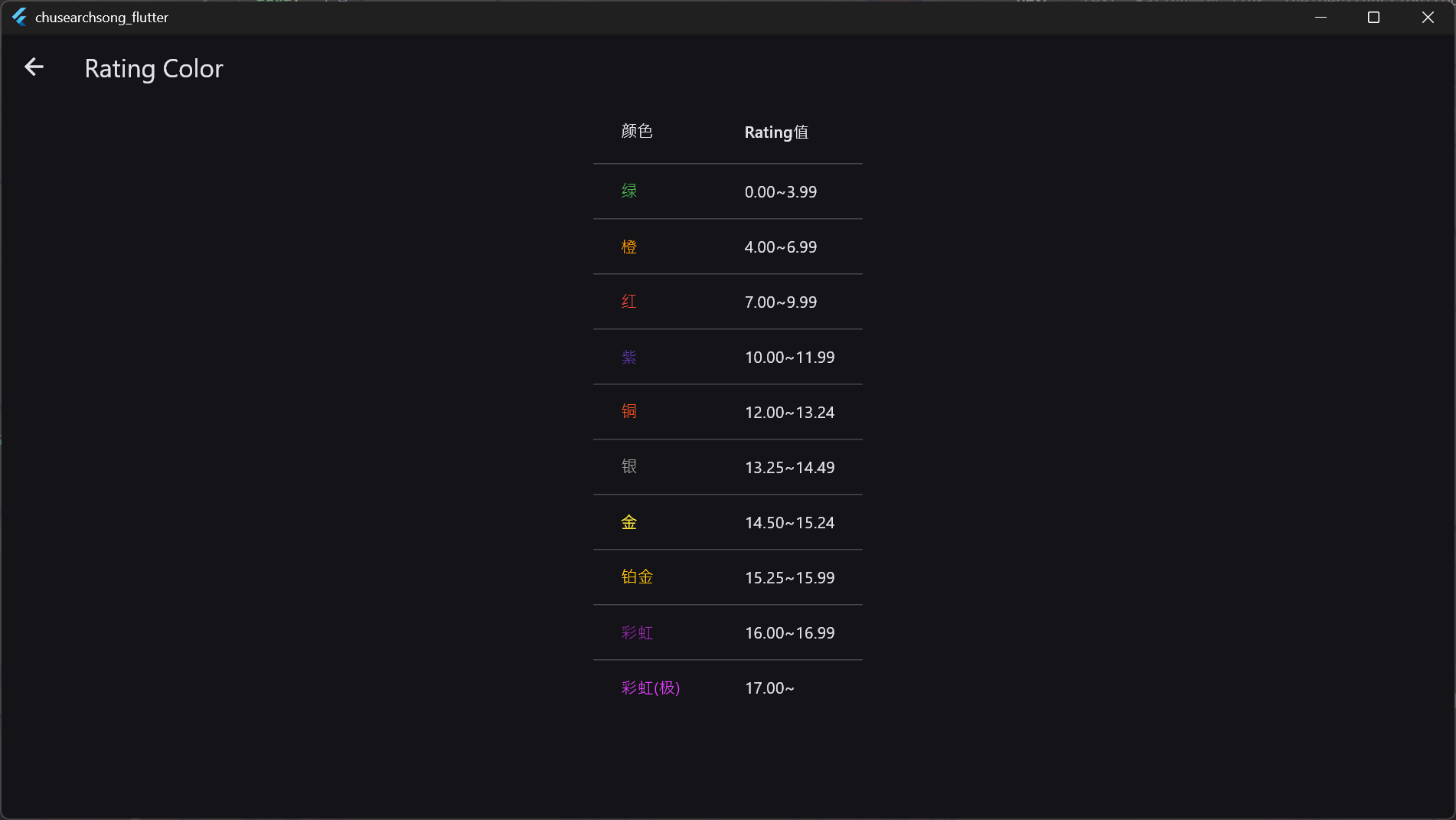Maximize the application window
1456x820 pixels.
click(1373, 17)
